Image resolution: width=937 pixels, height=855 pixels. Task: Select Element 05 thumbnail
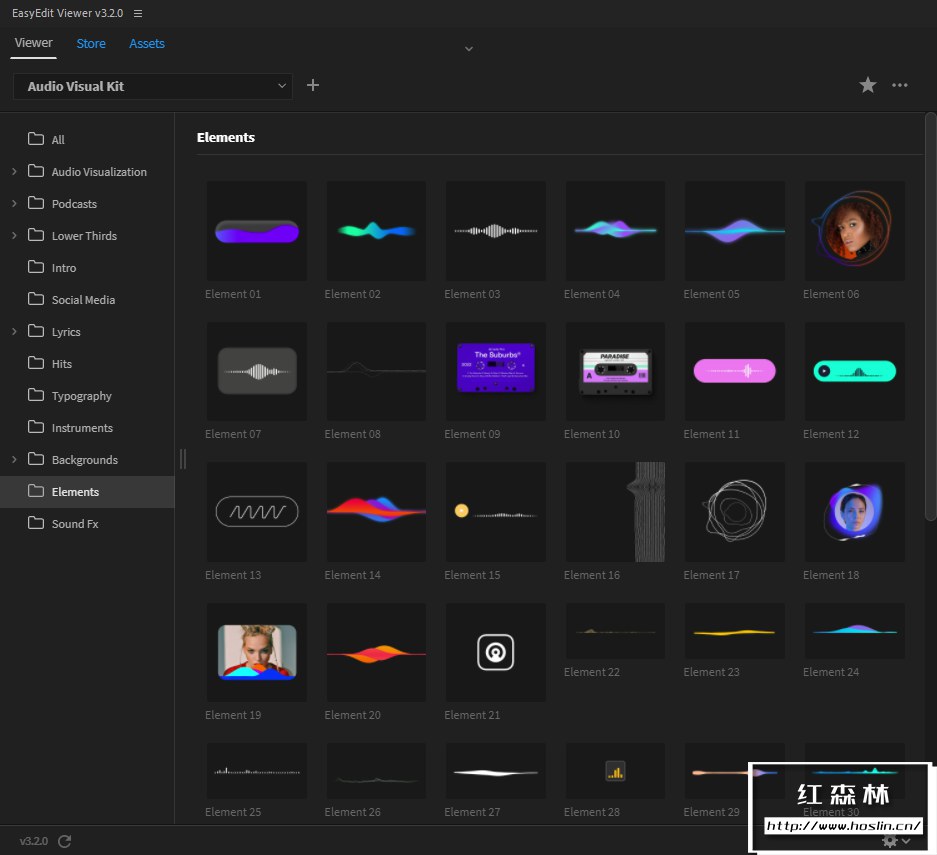tap(734, 231)
